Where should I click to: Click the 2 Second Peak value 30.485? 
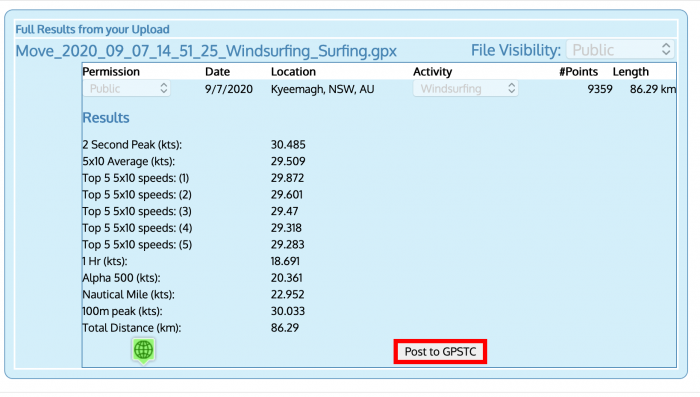pos(288,145)
